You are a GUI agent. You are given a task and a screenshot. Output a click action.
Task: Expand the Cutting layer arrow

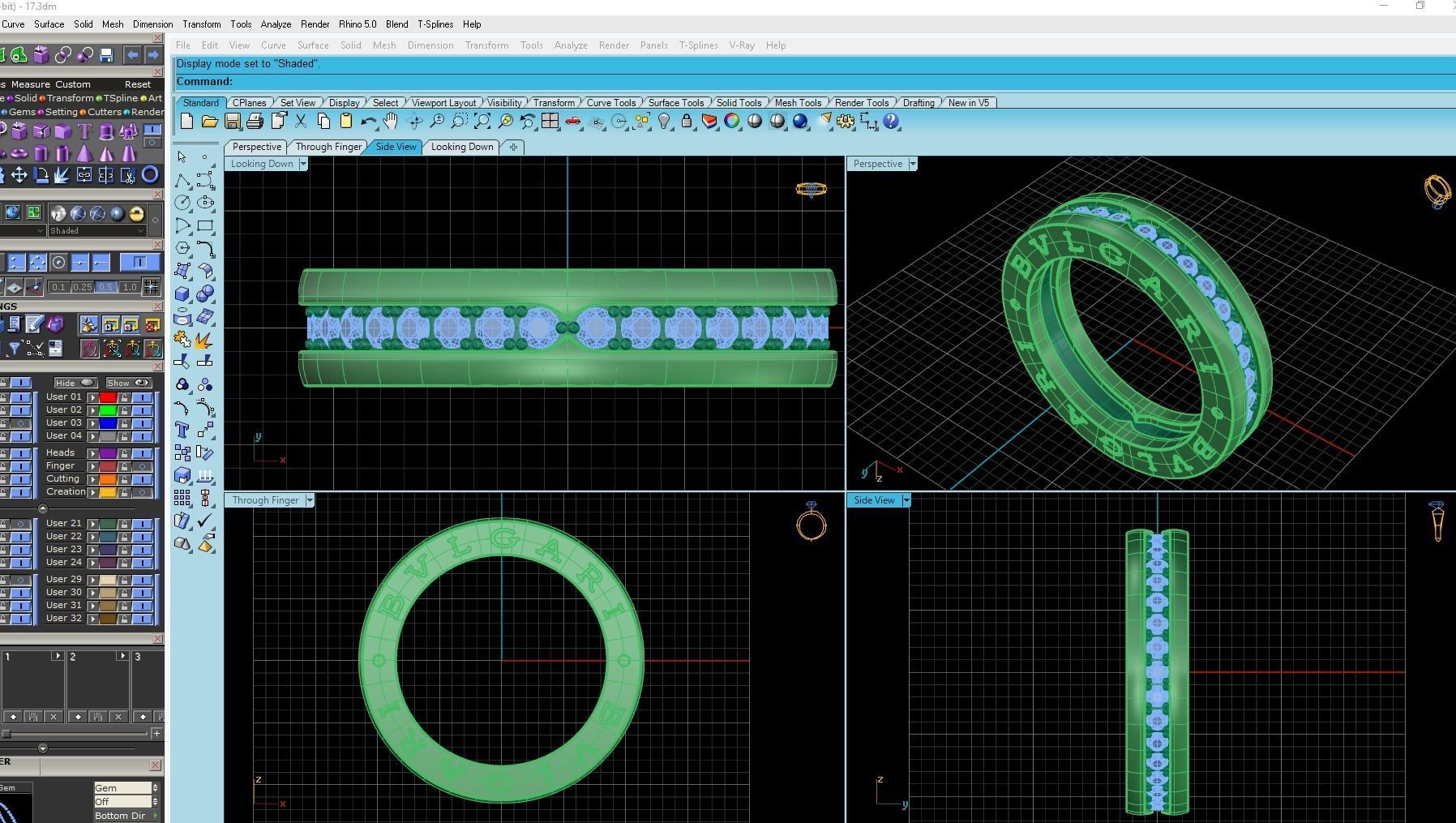tap(92, 479)
